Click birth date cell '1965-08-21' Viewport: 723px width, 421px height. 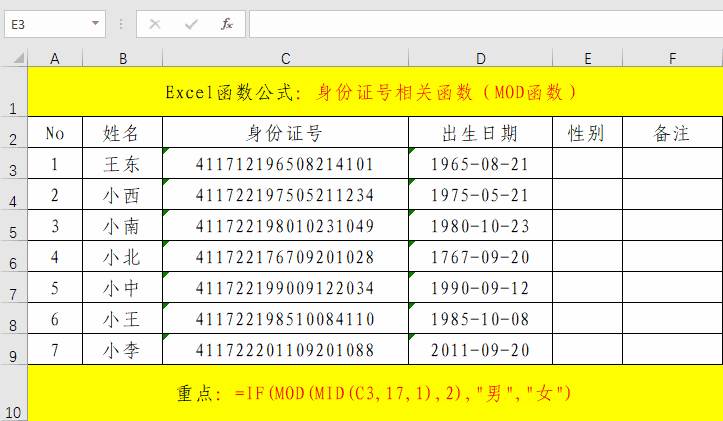point(480,164)
